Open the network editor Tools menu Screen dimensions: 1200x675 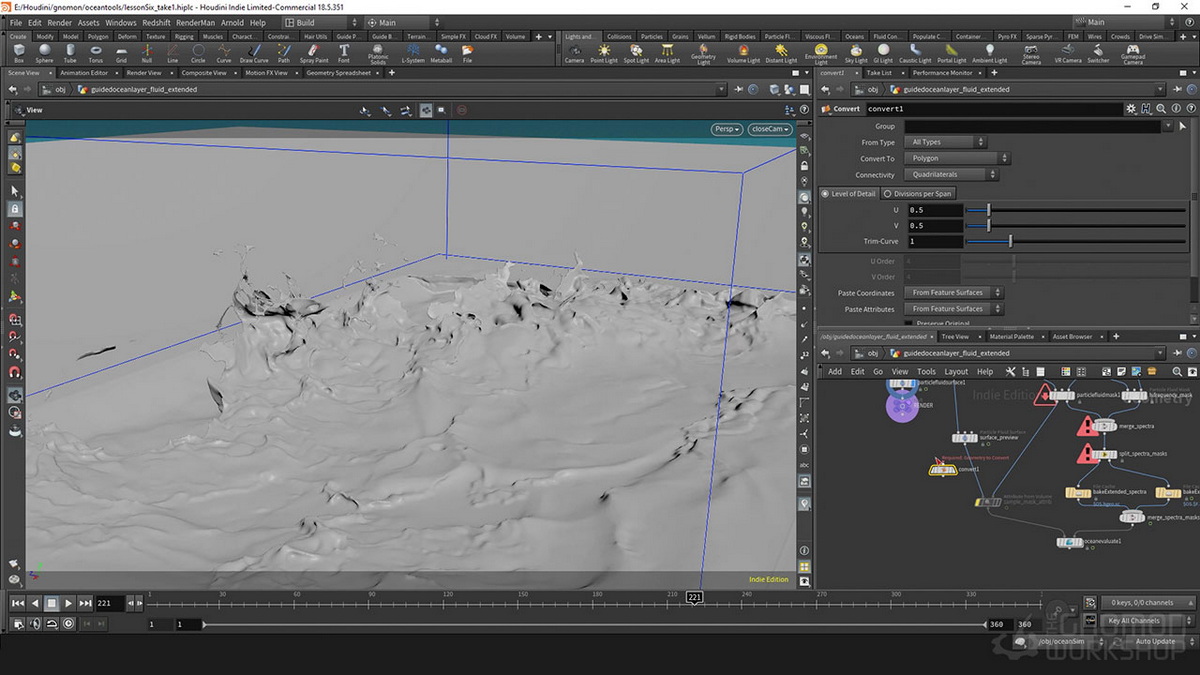pyautogui.click(x=926, y=372)
